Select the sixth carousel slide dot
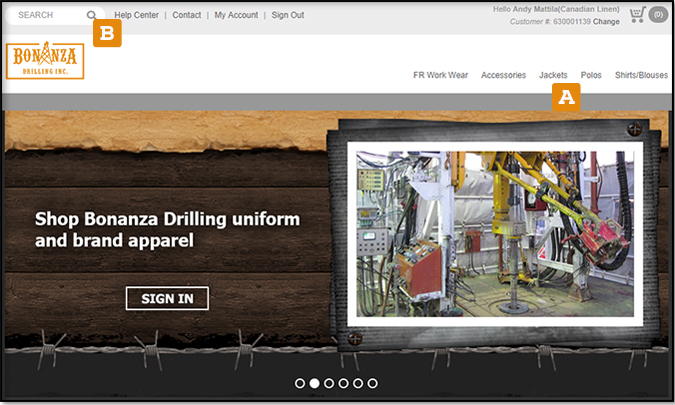 click(372, 383)
